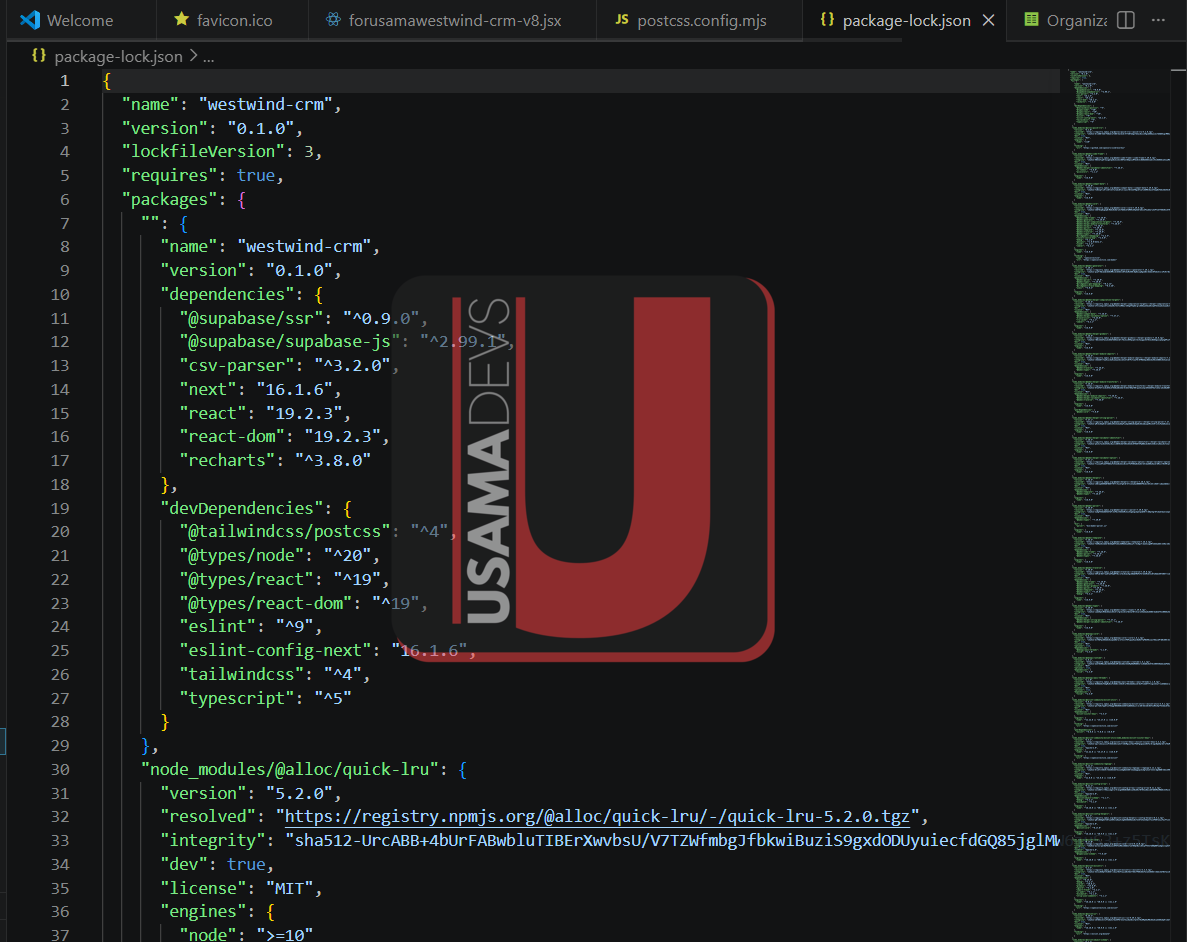
Task: Close the package-lock.json tab
Action: (988, 20)
